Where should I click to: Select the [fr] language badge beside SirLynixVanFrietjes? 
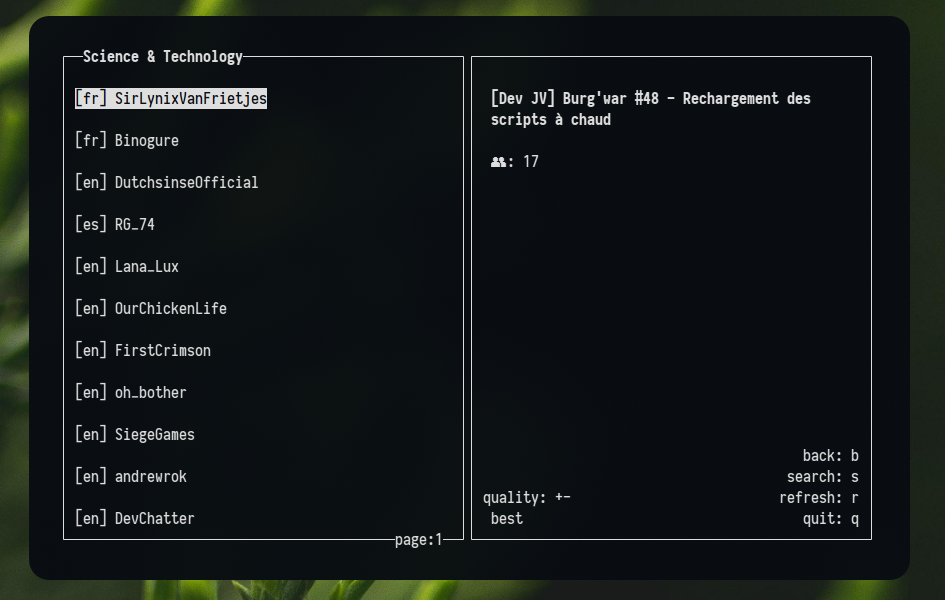[x=89, y=98]
